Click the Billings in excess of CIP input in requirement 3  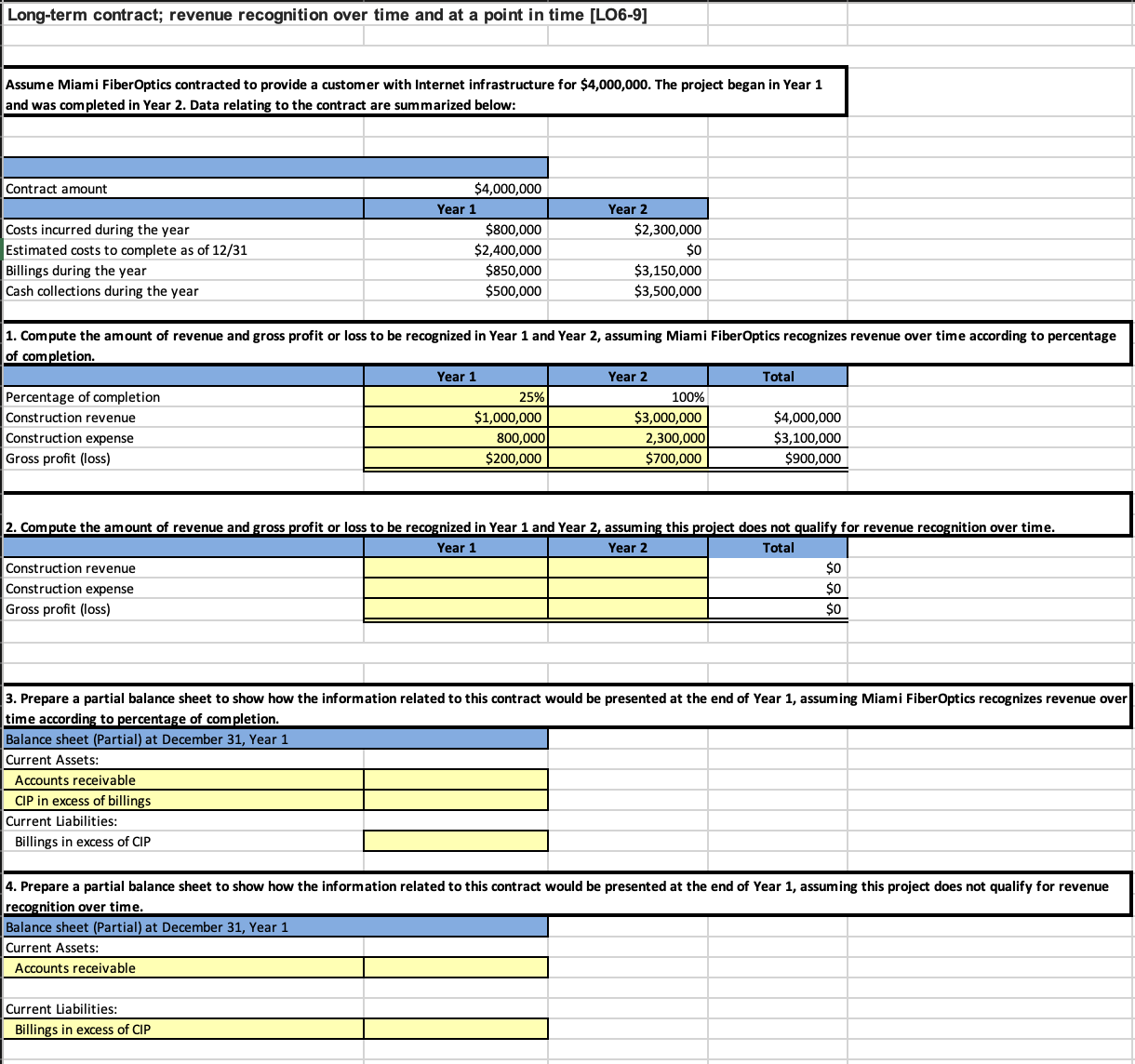pos(455,841)
